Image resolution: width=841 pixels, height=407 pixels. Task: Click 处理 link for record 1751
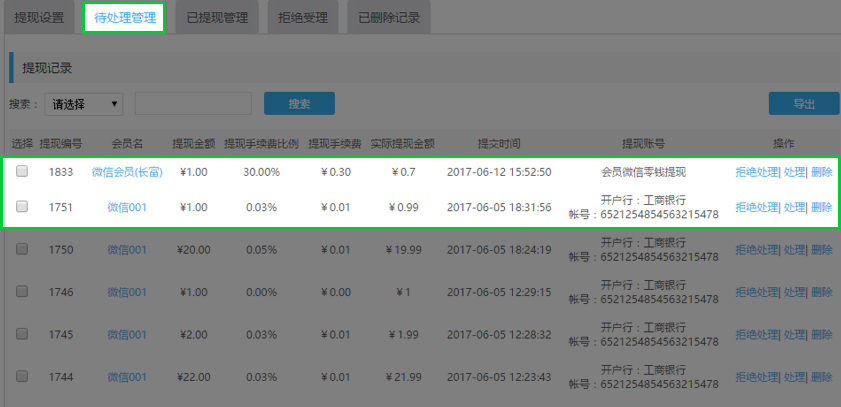coord(793,207)
